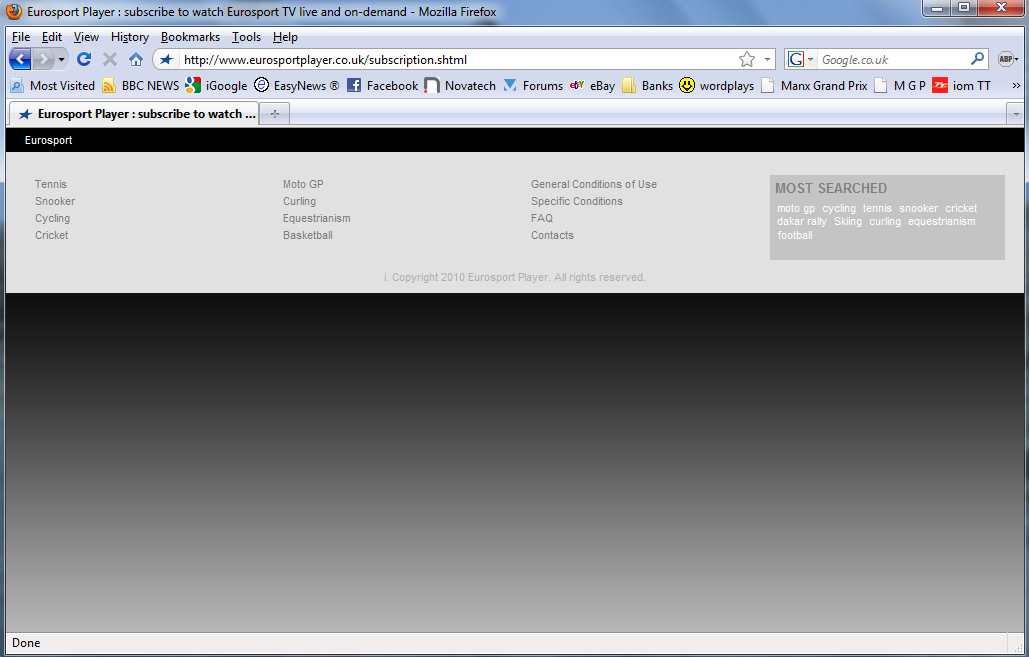Reload the current page
Viewport: 1029px width, 657px height.
(x=83, y=59)
